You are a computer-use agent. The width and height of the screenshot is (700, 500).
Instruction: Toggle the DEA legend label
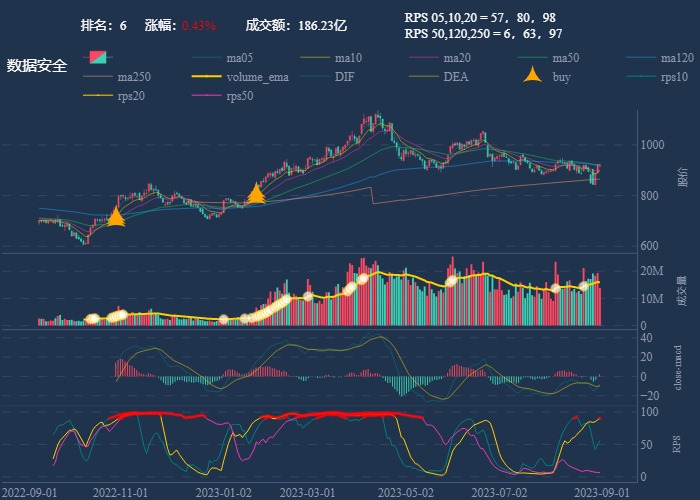pyautogui.click(x=456, y=76)
